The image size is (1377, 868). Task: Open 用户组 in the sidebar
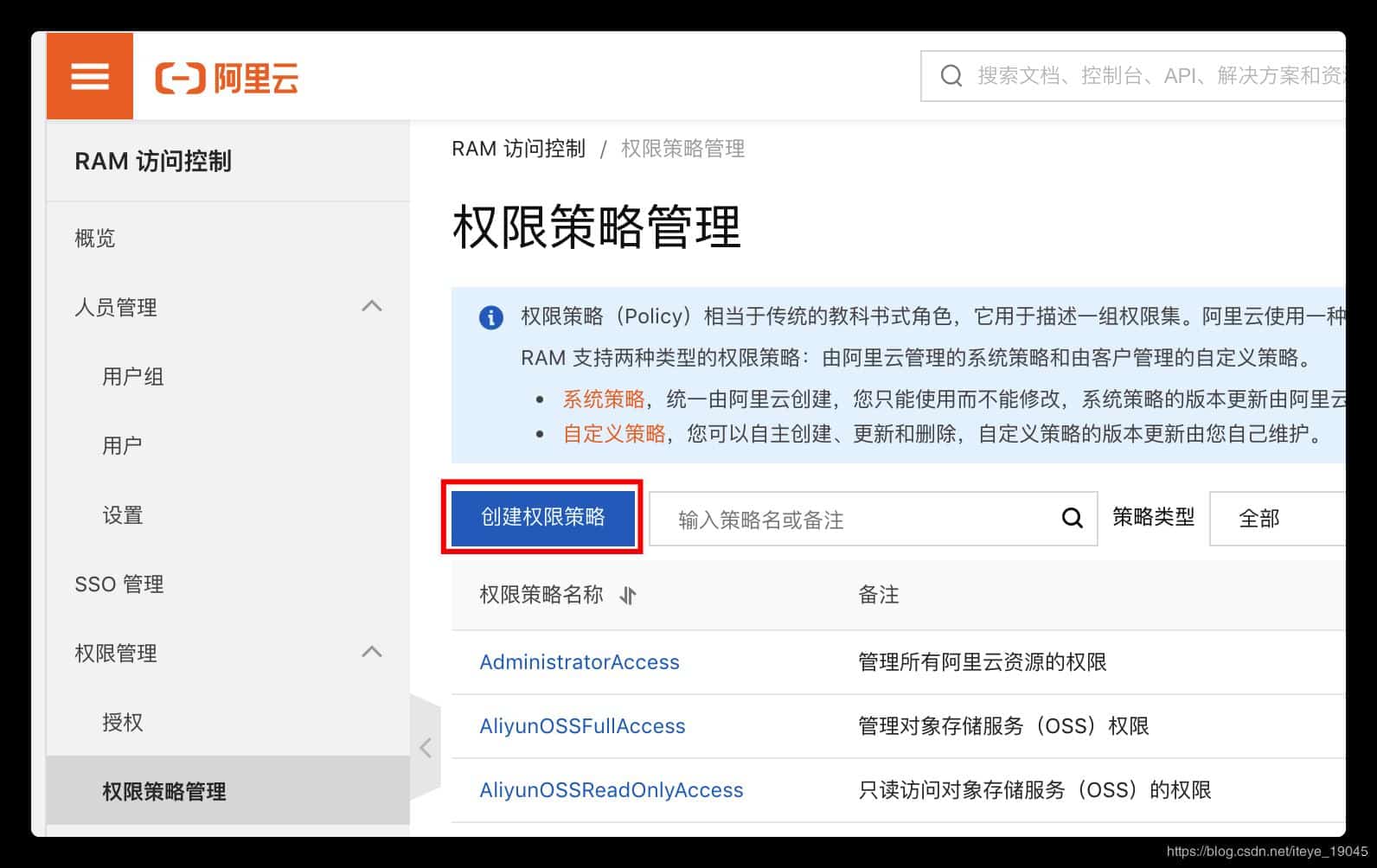[132, 377]
